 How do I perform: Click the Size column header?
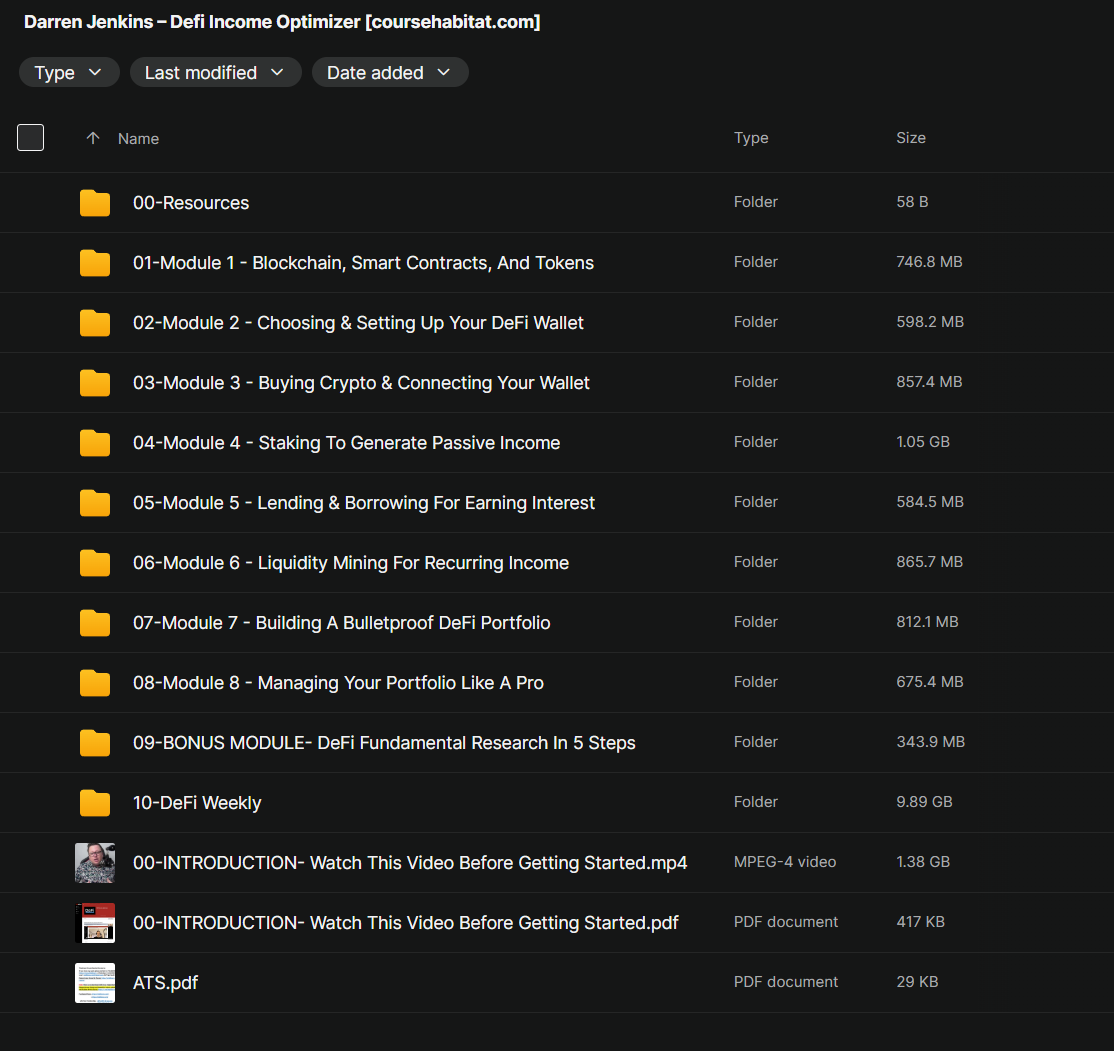[910, 138]
